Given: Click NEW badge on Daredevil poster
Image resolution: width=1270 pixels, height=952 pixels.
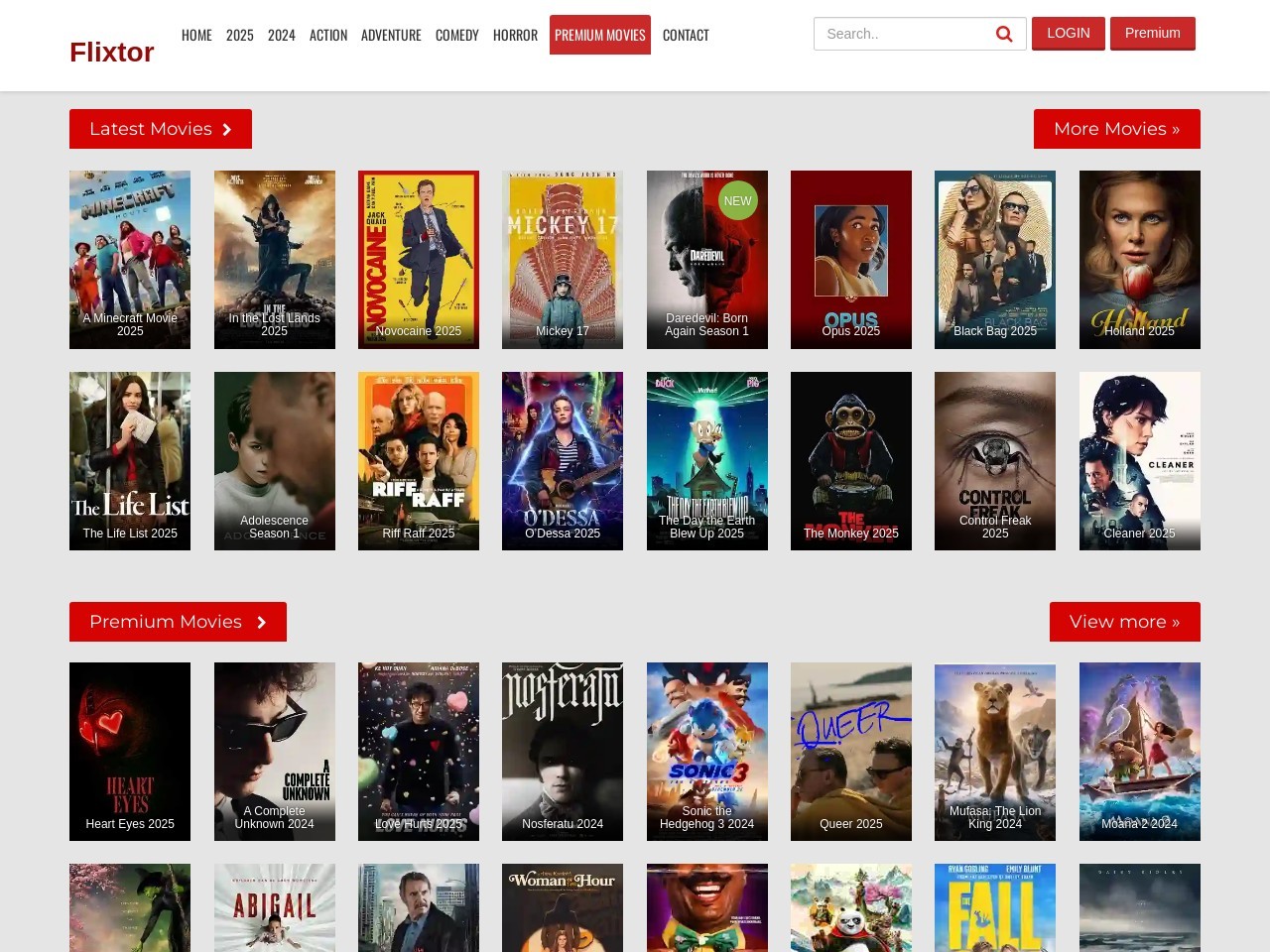Looking at the screenshot, I should click(738, 200).
